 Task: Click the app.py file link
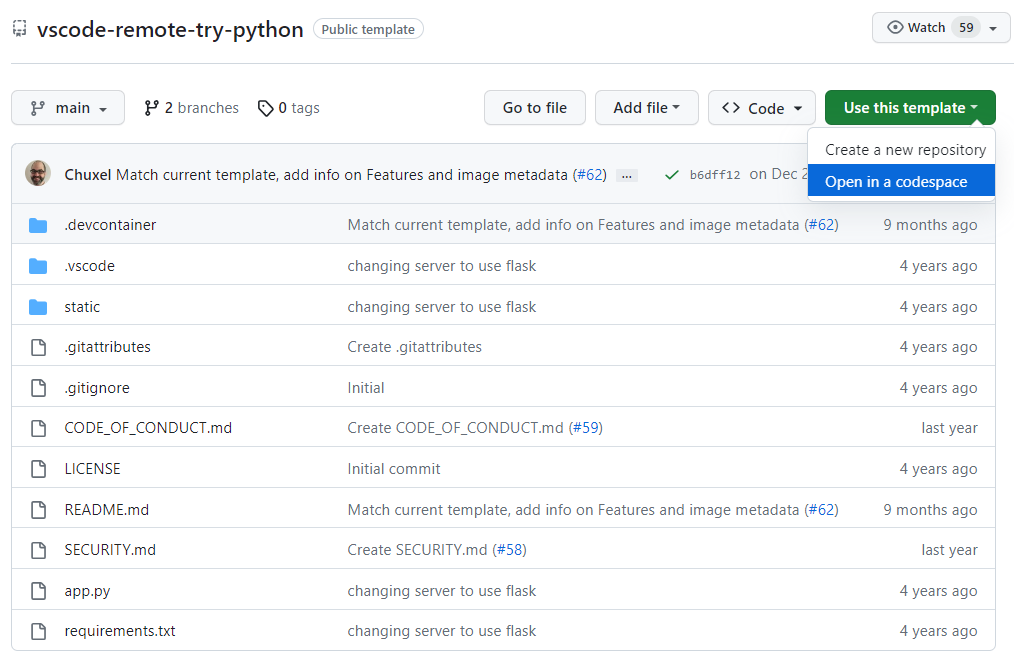coord(87,590)
